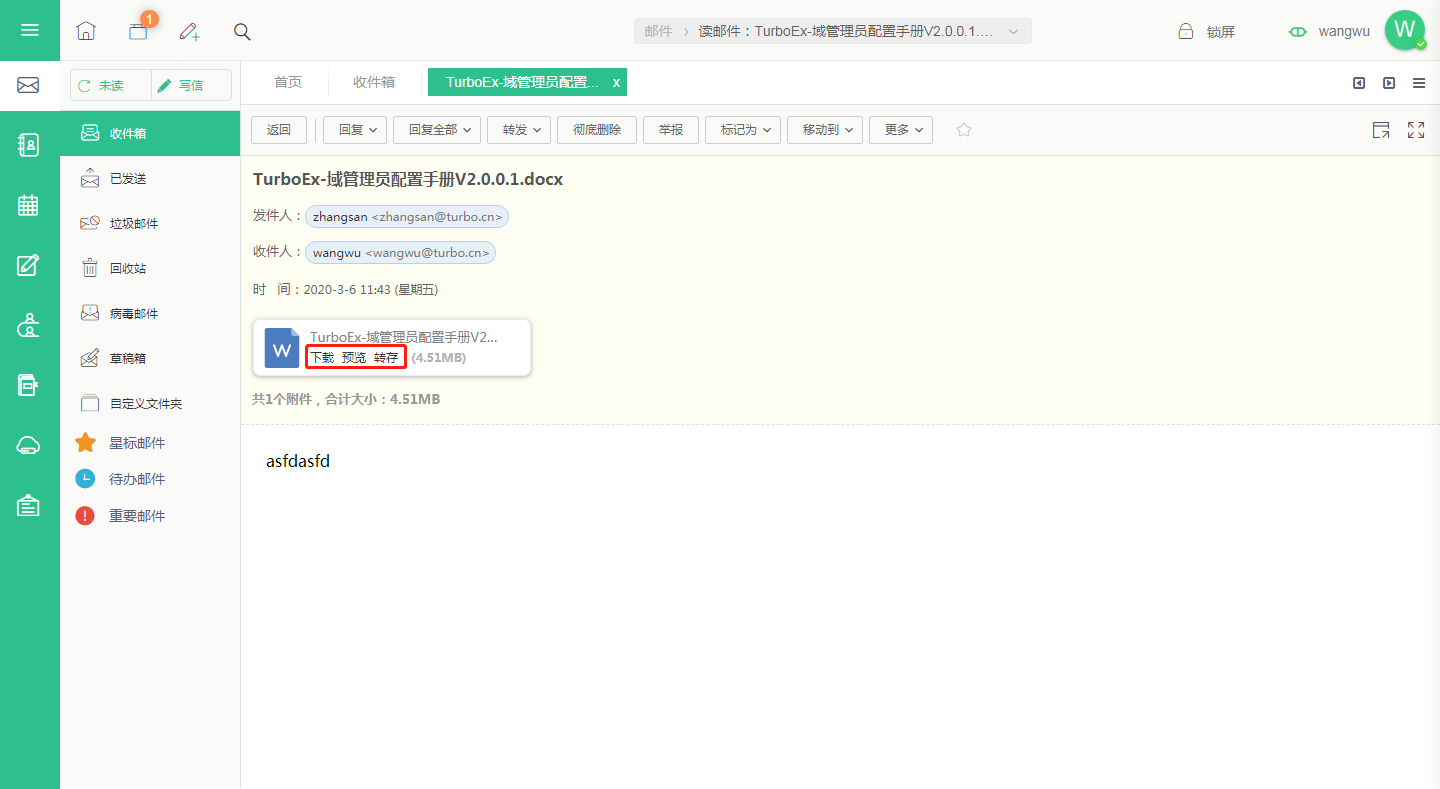Open the tab list menu icon
This screenshot has height=789, width=1440.
point(1419,83)
